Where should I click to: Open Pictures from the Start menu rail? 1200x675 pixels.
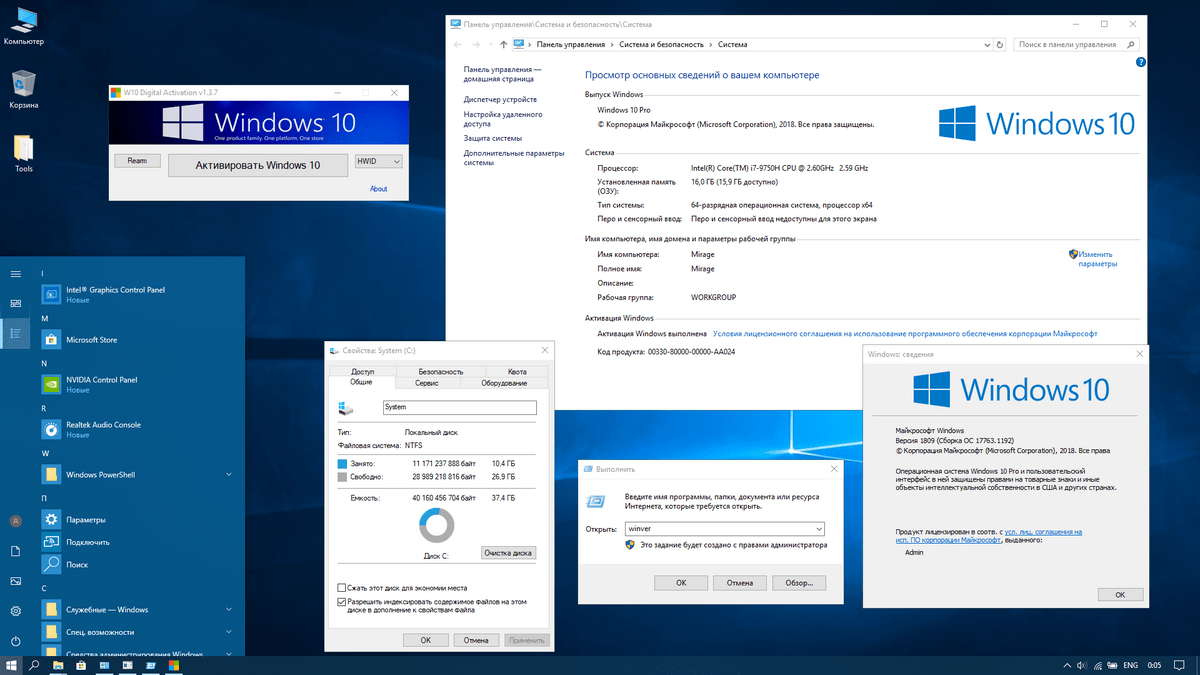15,581
